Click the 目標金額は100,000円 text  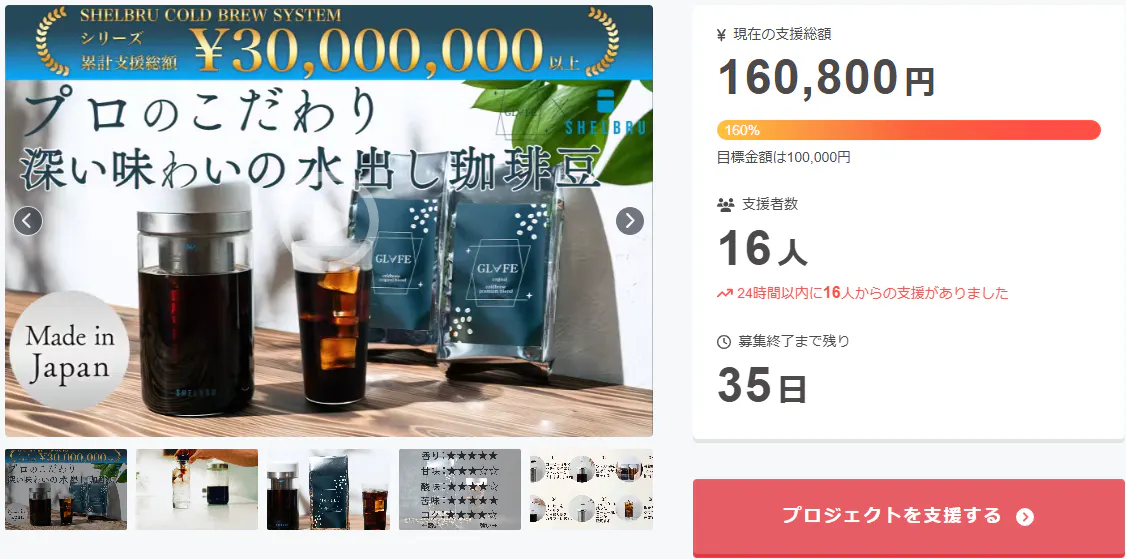pyautogui.click(x=783, y=157)
